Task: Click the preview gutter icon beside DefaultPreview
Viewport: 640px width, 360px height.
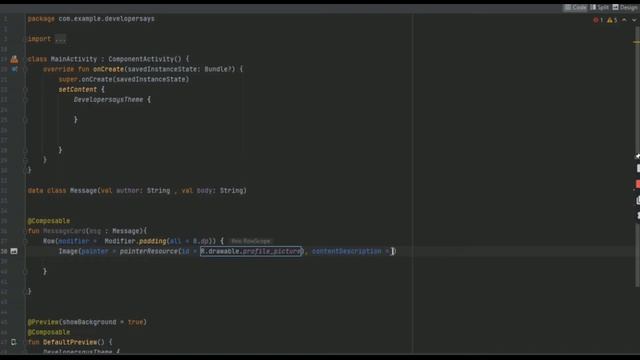Action: [13, 342]
